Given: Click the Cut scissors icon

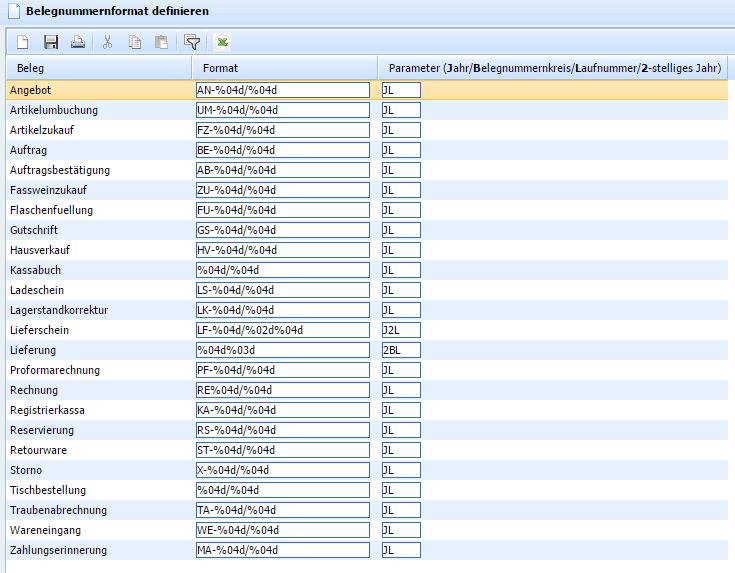Looking at the screenshot, I should pos(108,42).
